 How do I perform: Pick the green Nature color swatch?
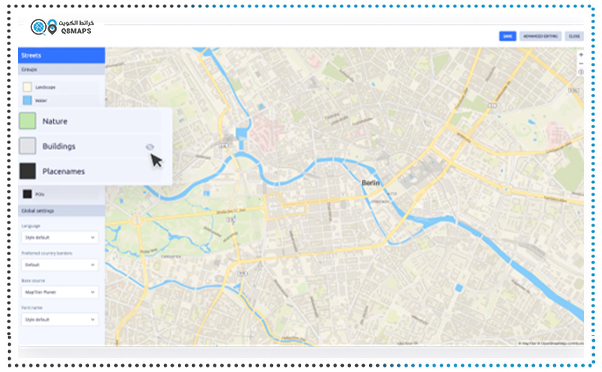(28, 121)
